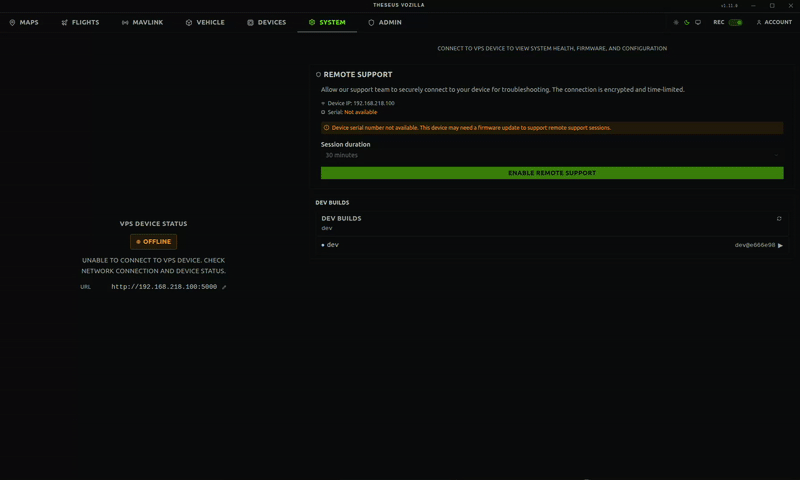Go to the Flights tab
800x480 pixels.
tap(80, 22)
